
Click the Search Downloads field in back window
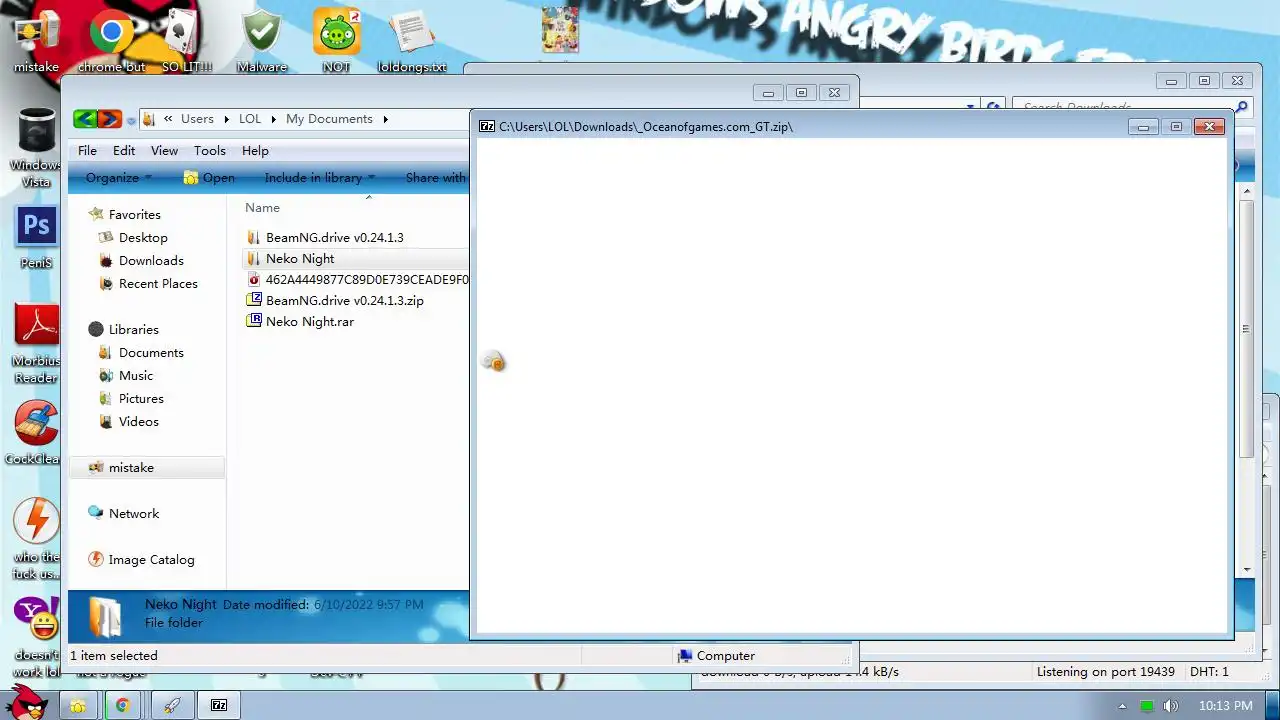click(x=1130, y=105)
